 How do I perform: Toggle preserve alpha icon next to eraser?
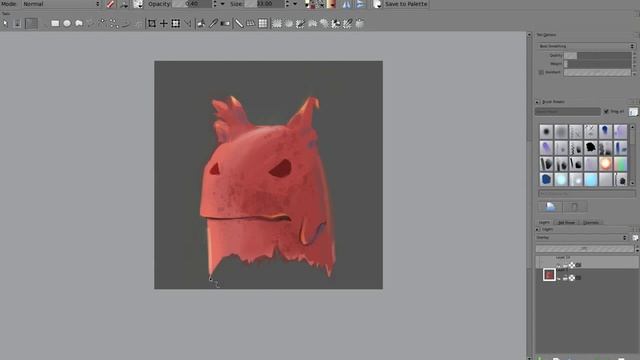tap(124, 4)
